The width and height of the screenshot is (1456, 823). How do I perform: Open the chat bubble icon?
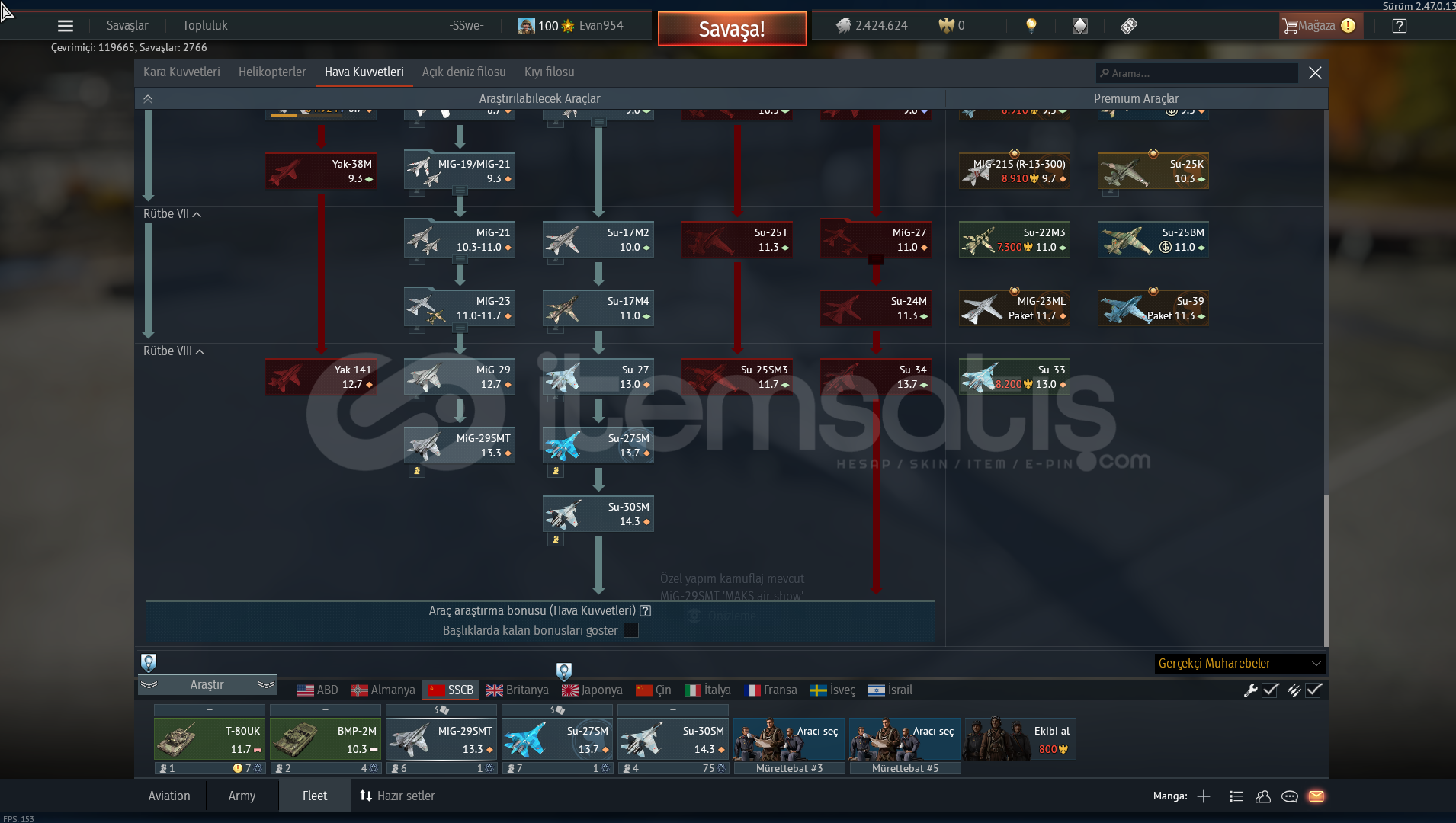click(1290, 796)
